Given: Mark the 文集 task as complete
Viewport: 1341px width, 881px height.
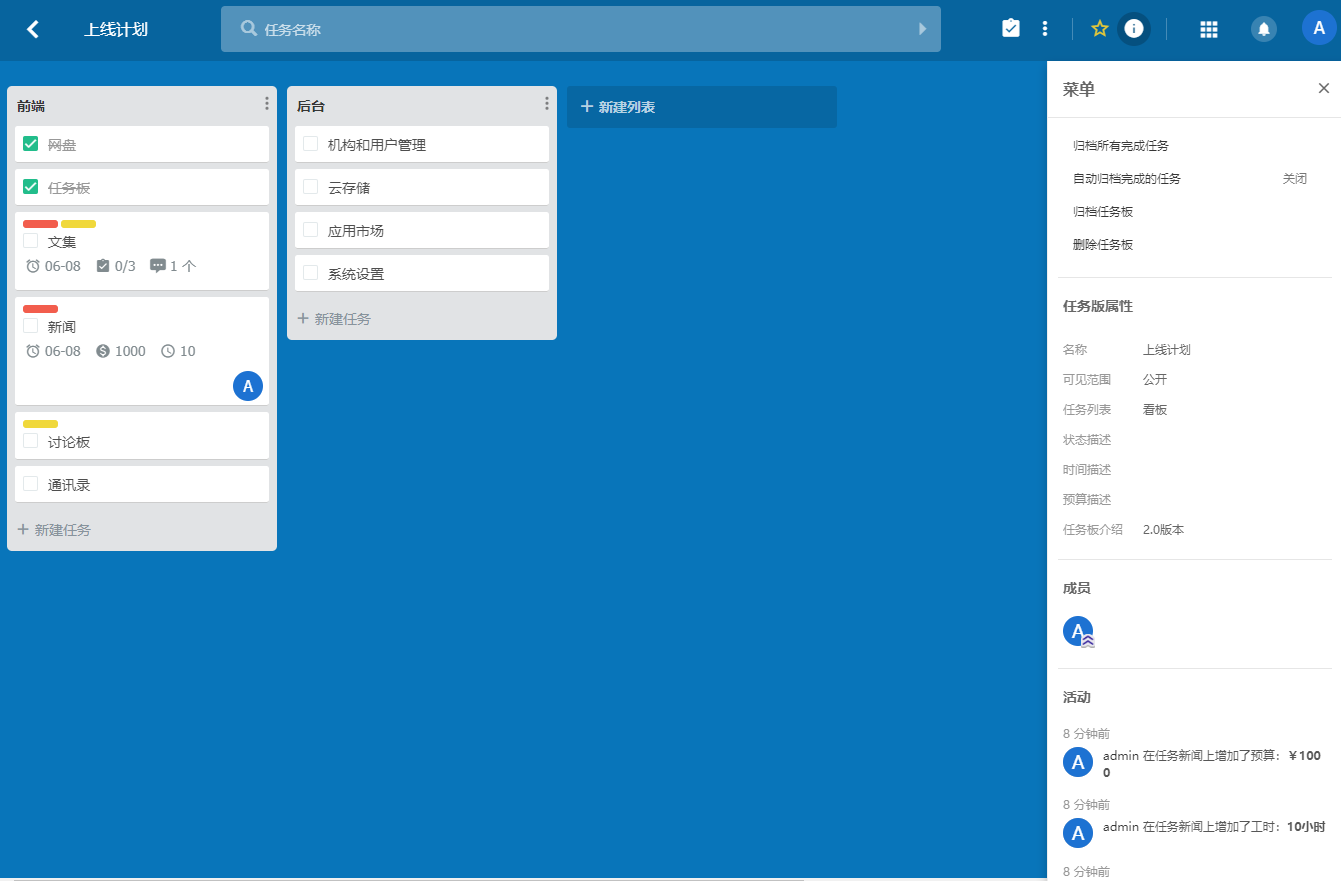Looking at the screenshot, I should pos(31,241).
